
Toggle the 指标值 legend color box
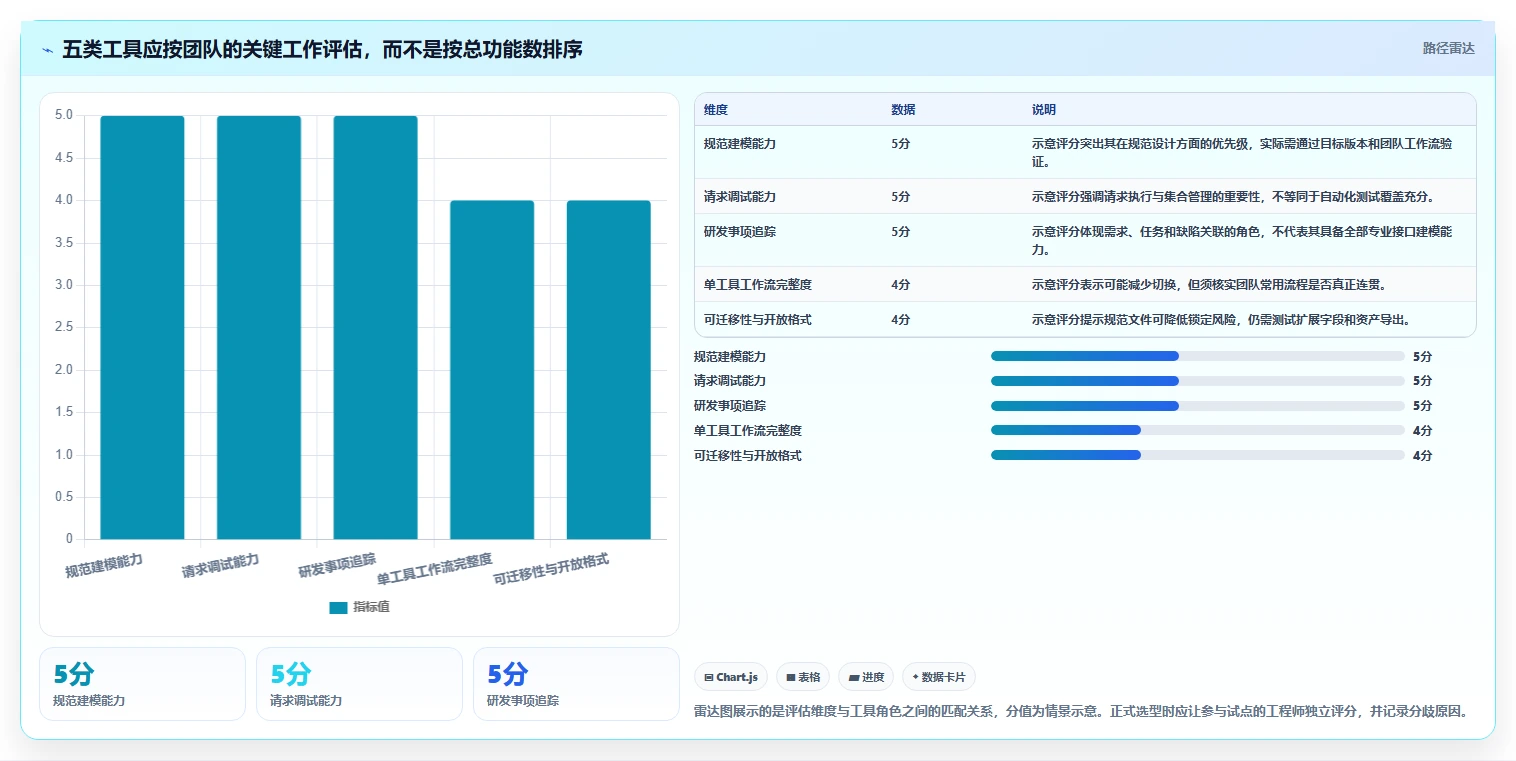point(338,607)
